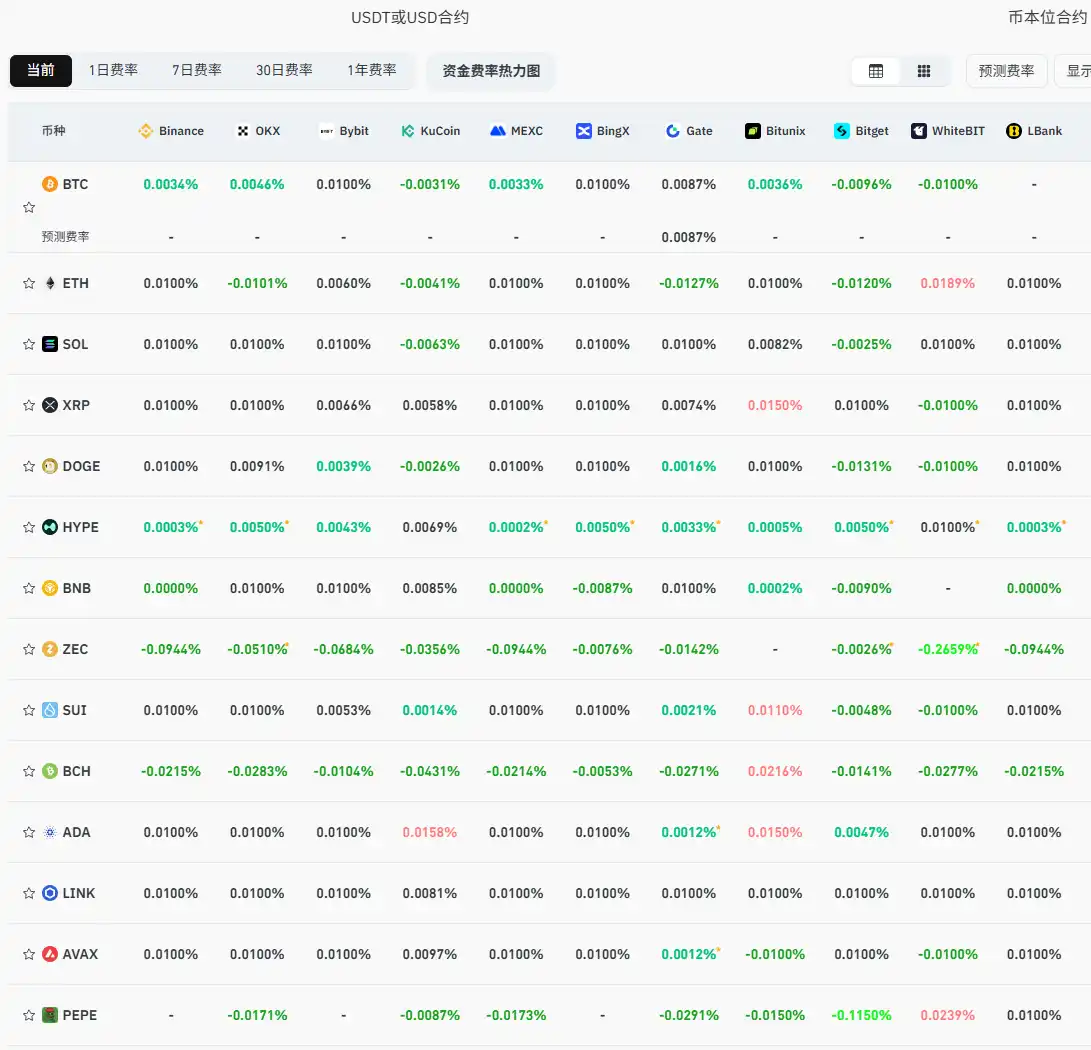Toggle the DOGE favorite star

(29, 466)
